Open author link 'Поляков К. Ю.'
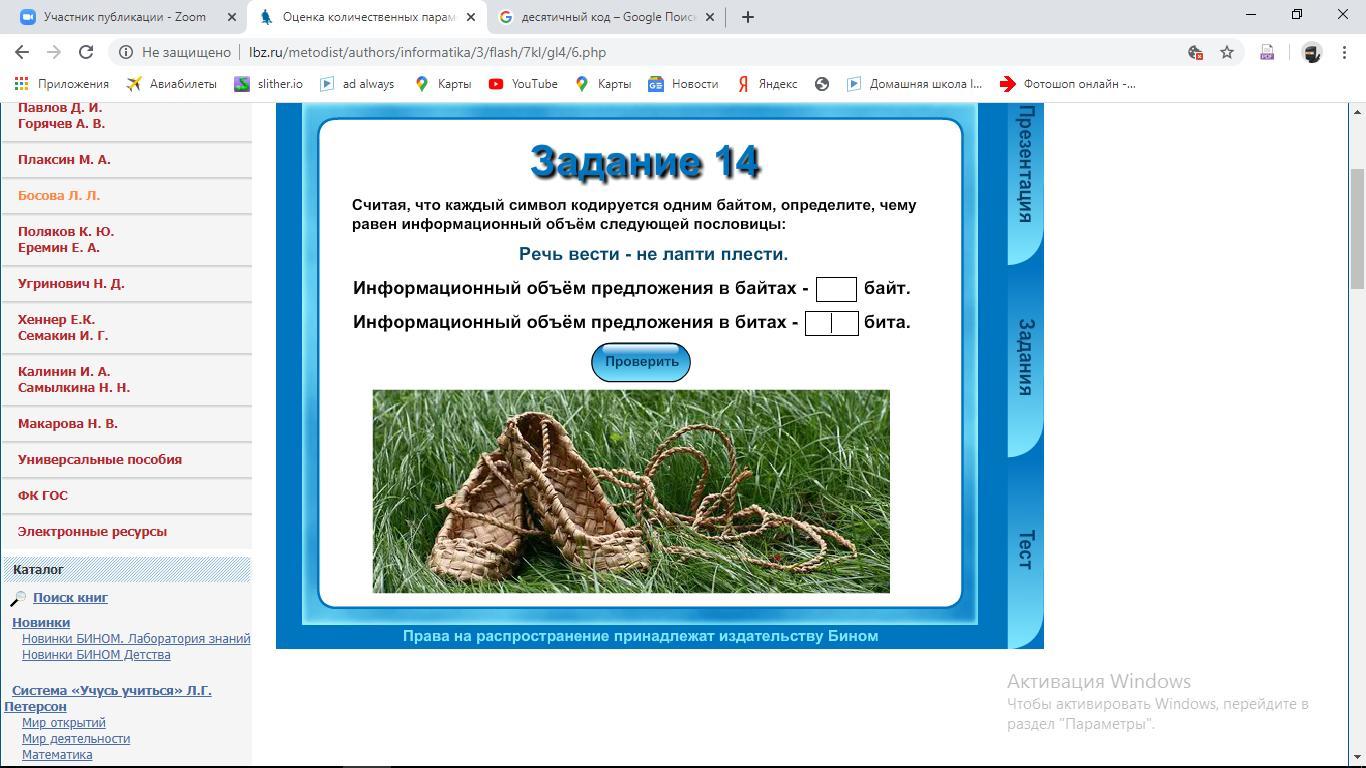 [66, 231]
